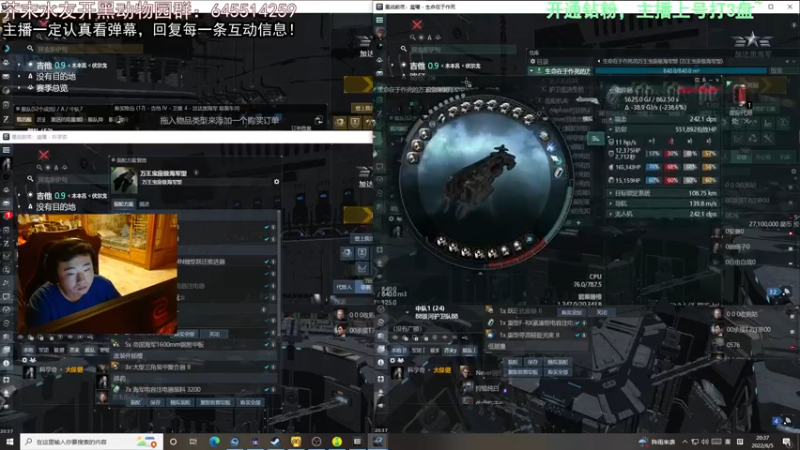Click cargo capacity bar 840.0/840.0 m³

click(681, 71)
